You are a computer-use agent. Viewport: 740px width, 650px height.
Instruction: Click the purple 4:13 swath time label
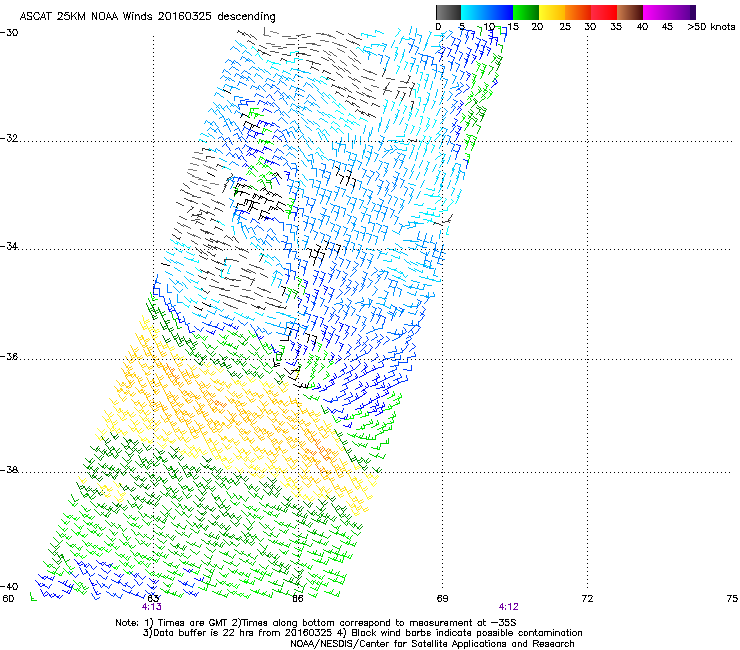click(151, 607)
